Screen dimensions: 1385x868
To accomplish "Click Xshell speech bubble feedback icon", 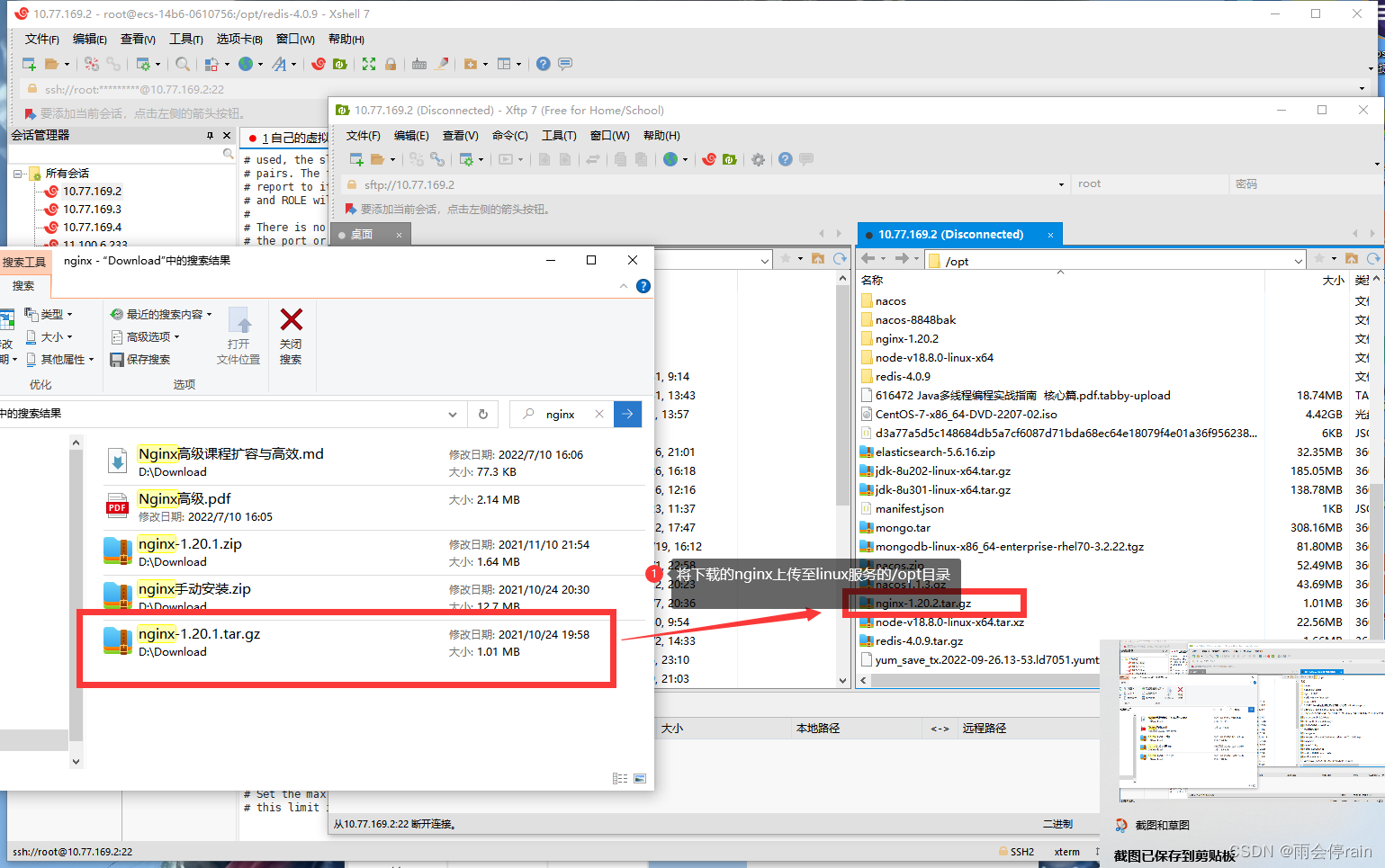I will pos(565,64).
